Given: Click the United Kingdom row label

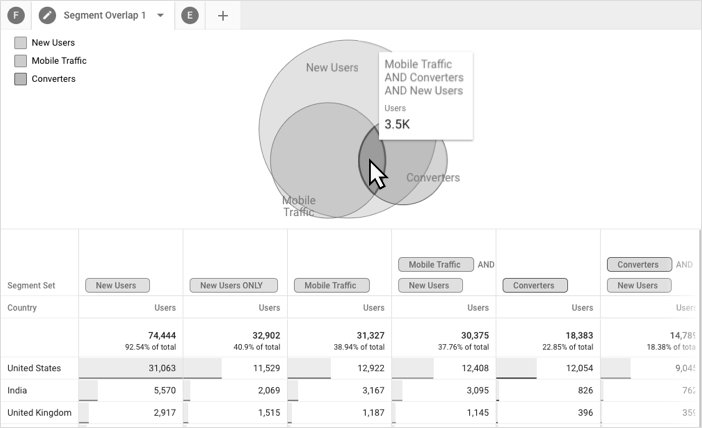Looking at the screenshot, I should 39,412.
